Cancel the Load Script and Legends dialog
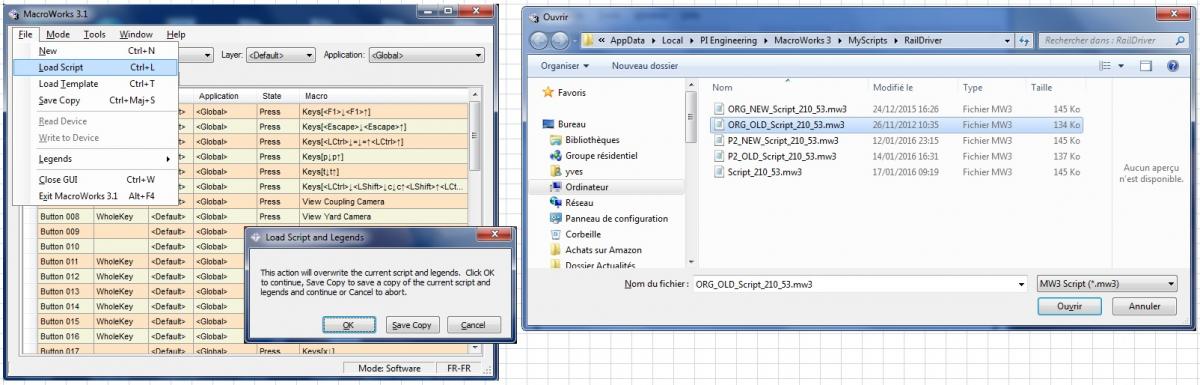 [473, 325]
